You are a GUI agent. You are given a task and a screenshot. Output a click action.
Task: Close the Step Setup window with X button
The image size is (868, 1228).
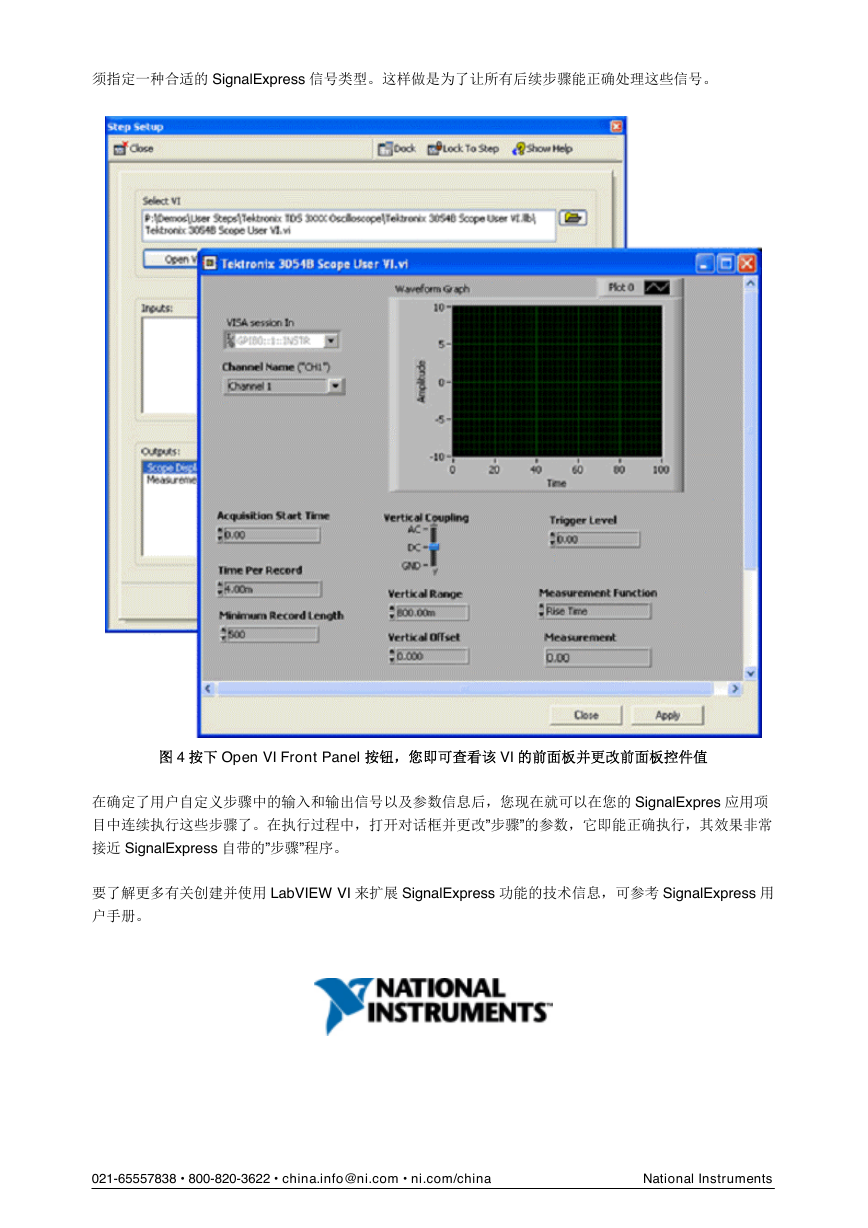click(616, 127)
